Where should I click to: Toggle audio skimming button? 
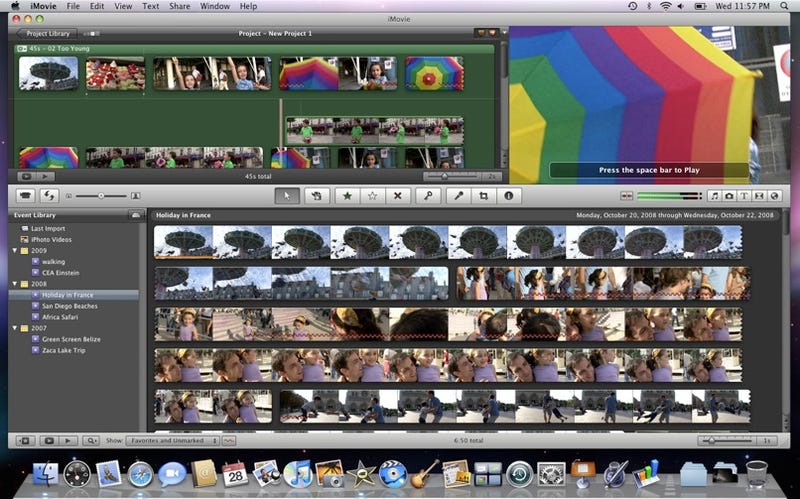pyautogui.click(x=627, y=196)
